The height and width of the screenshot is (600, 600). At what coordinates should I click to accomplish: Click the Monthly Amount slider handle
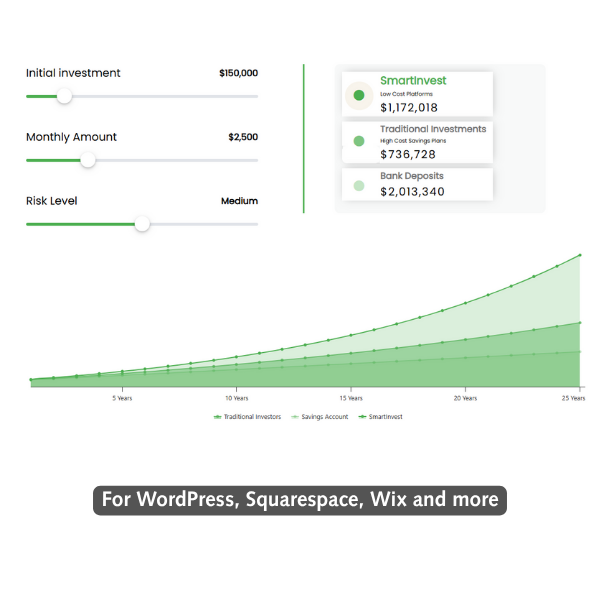click(88, 160)
